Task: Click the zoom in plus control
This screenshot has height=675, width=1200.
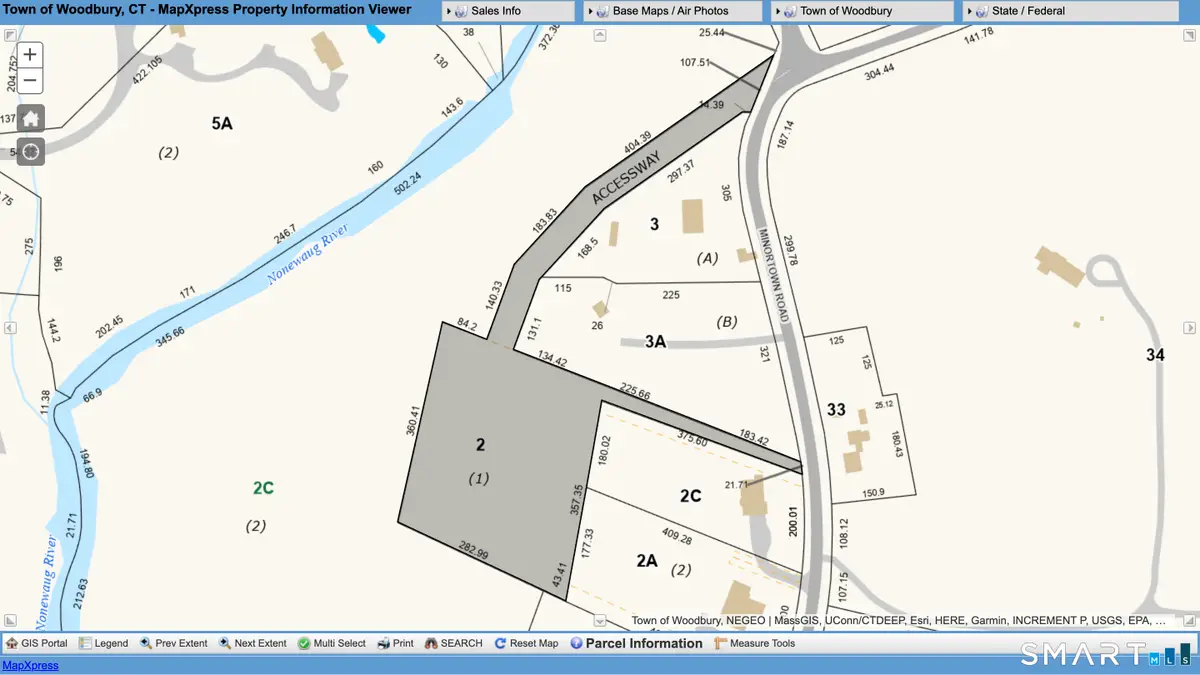Action: point(29,54)
